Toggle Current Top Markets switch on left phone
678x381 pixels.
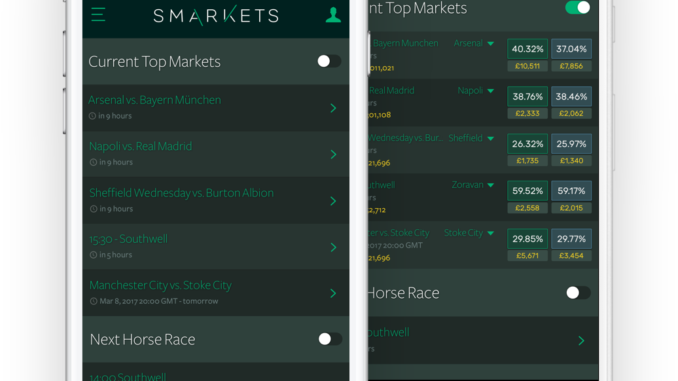pos(329,61)
